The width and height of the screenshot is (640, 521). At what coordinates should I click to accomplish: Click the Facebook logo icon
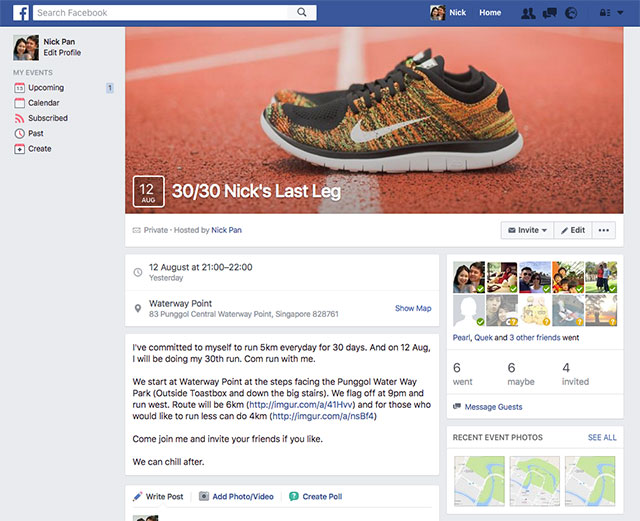20,13
